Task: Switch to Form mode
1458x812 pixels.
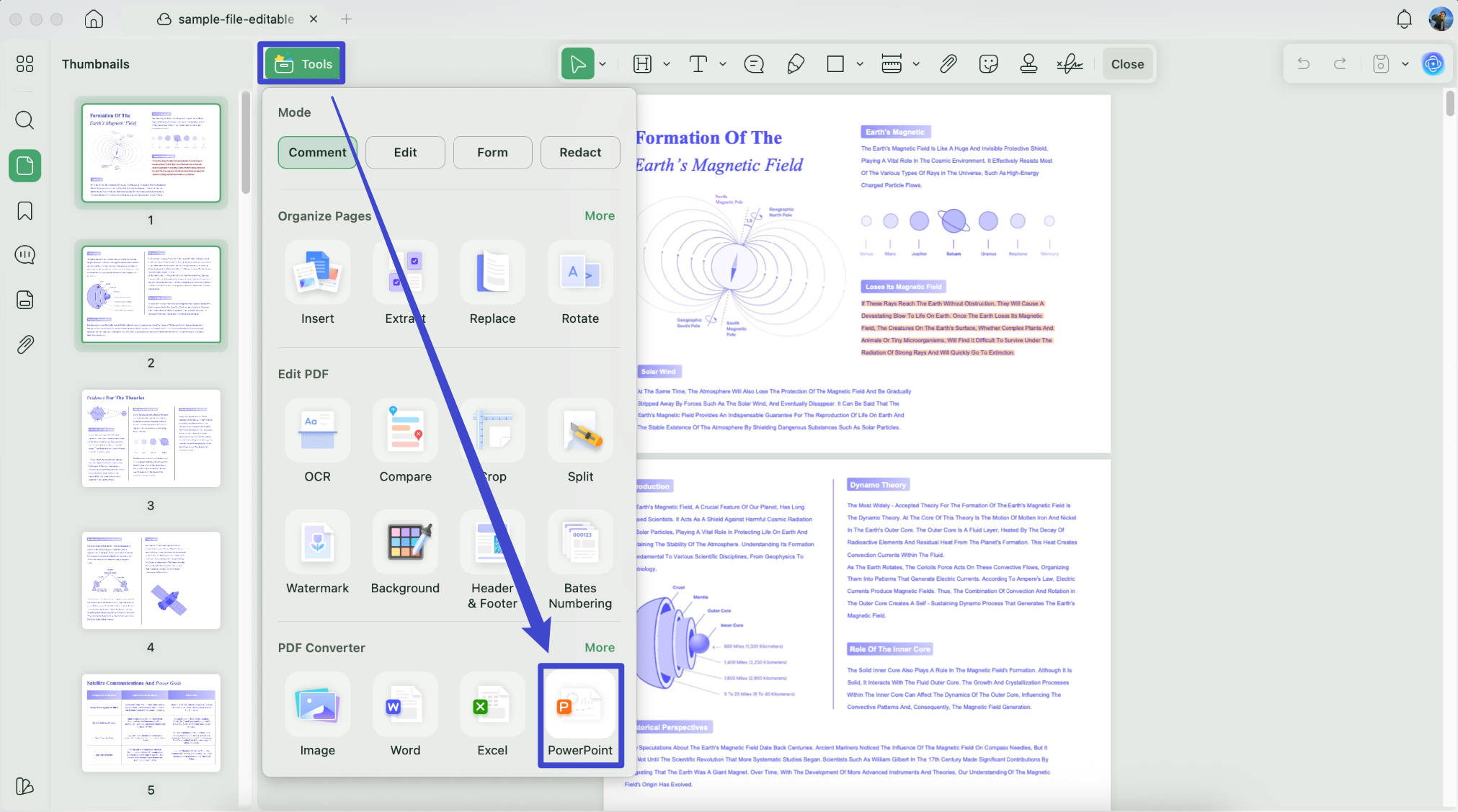Action: point(492,152)
